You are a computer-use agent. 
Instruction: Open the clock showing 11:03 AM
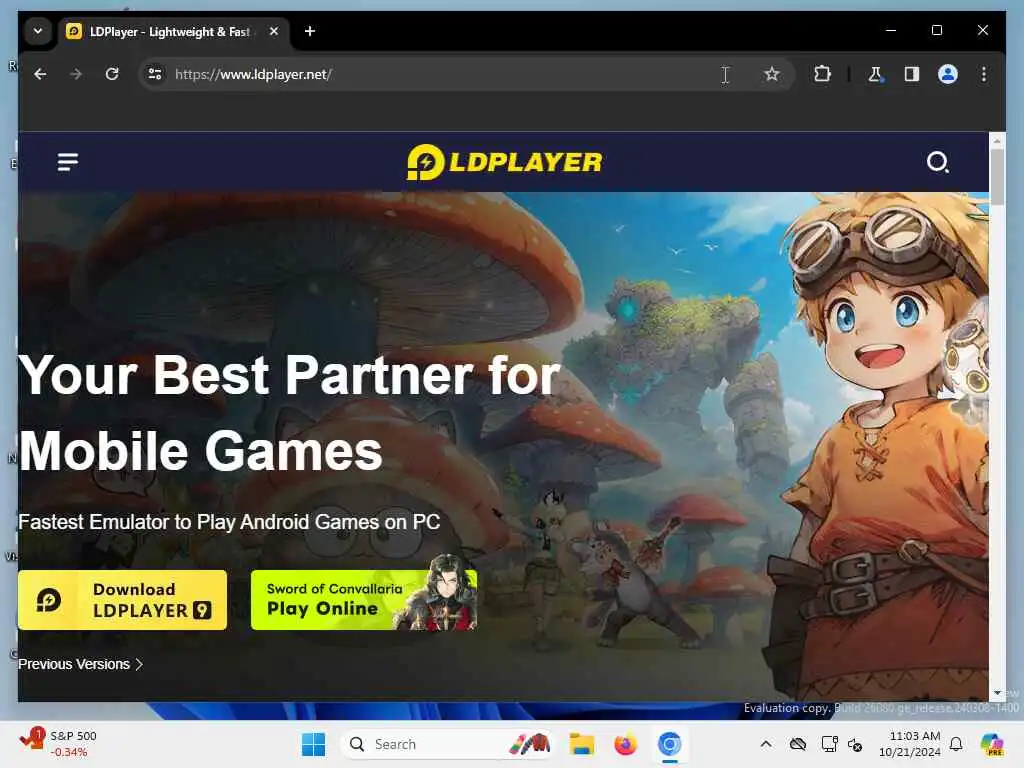(x=909, y=744)
